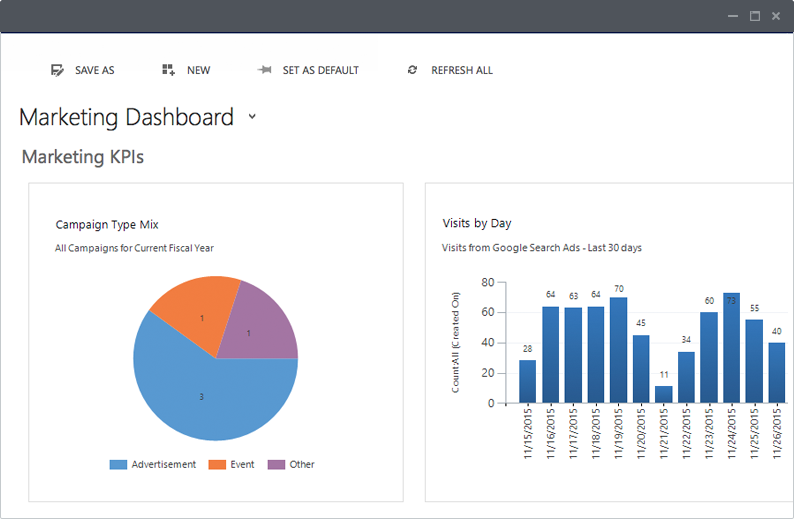Click the purple Other legend swatch
The image size is (794, 531).
tap(276, 465)
